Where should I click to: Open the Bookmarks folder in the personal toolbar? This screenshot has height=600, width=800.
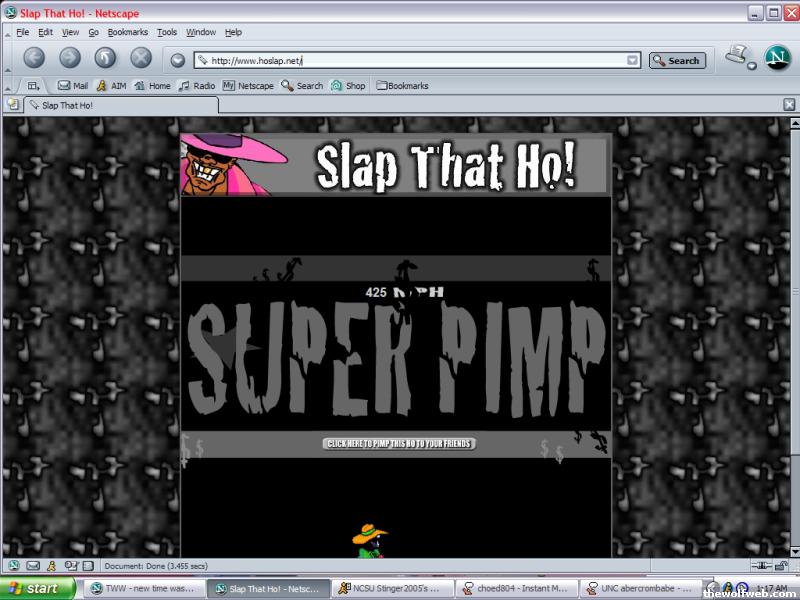click(x=402, y=86)
